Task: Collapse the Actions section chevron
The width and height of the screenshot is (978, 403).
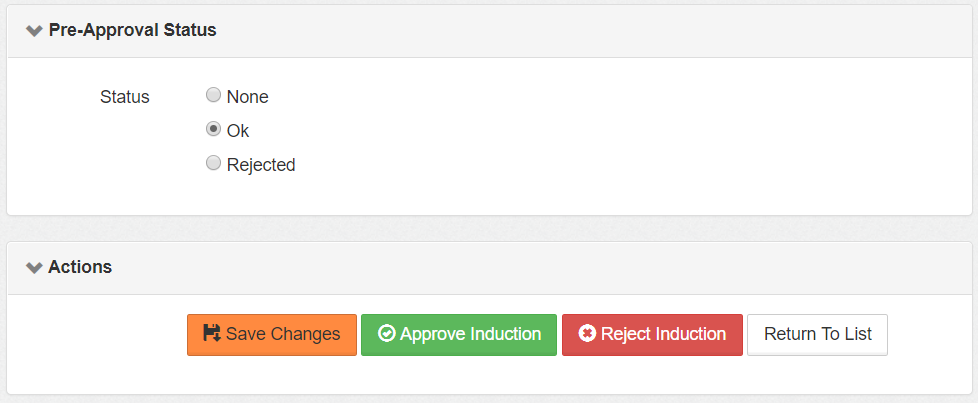Action: (35, 268)
